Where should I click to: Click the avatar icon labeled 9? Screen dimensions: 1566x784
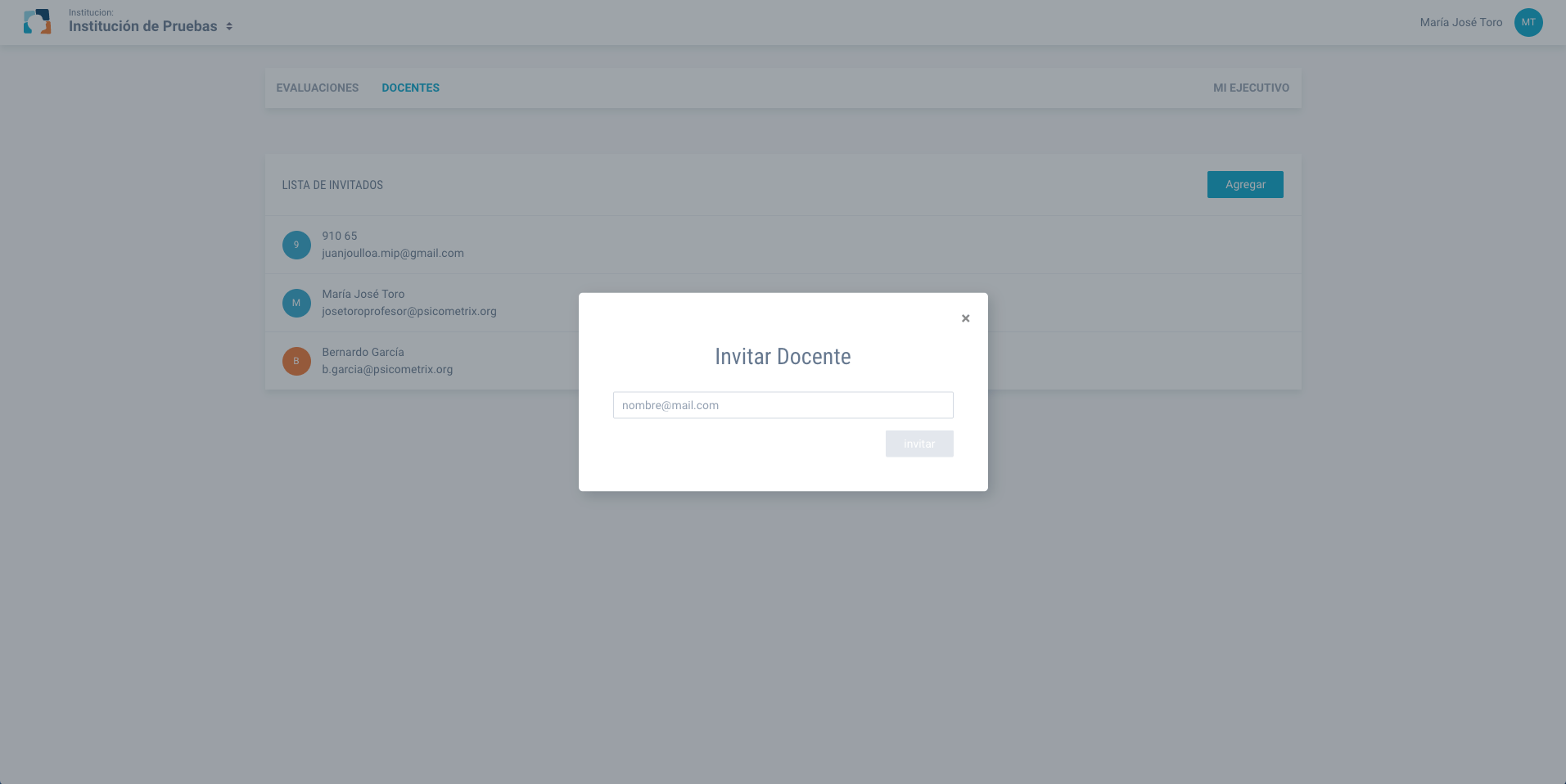296,245
